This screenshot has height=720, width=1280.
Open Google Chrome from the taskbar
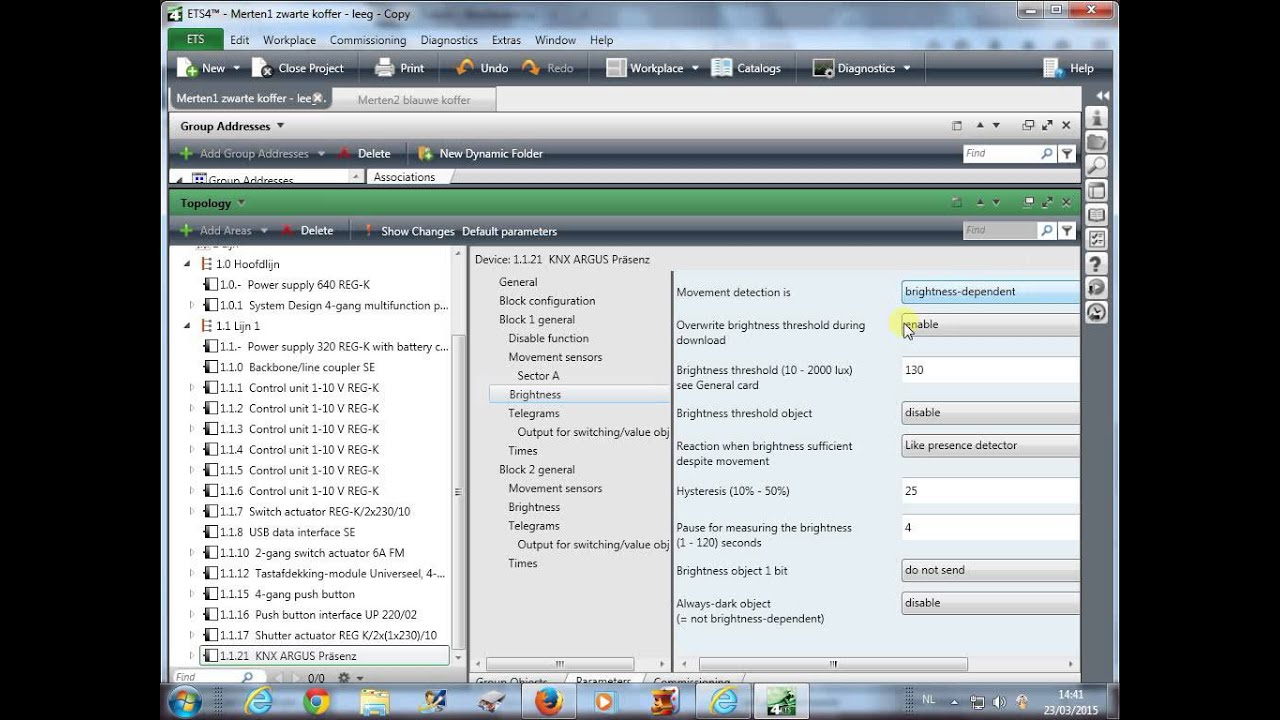(x=316, y=702)
